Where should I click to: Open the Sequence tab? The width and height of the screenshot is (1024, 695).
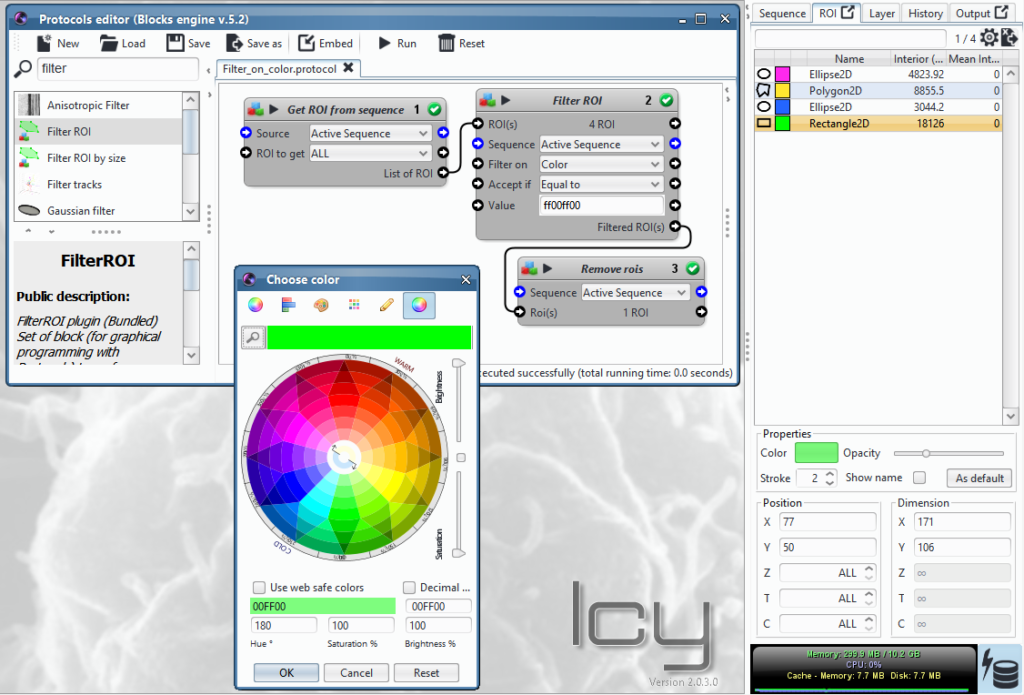pos(782,13)
